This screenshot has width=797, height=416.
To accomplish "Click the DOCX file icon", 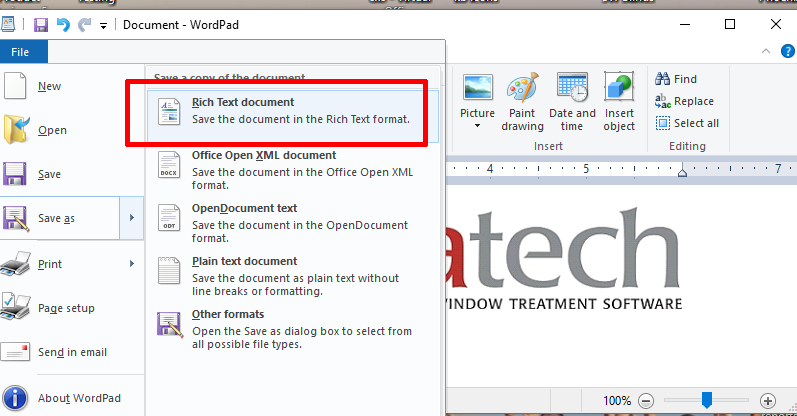I will pos(169,165).
